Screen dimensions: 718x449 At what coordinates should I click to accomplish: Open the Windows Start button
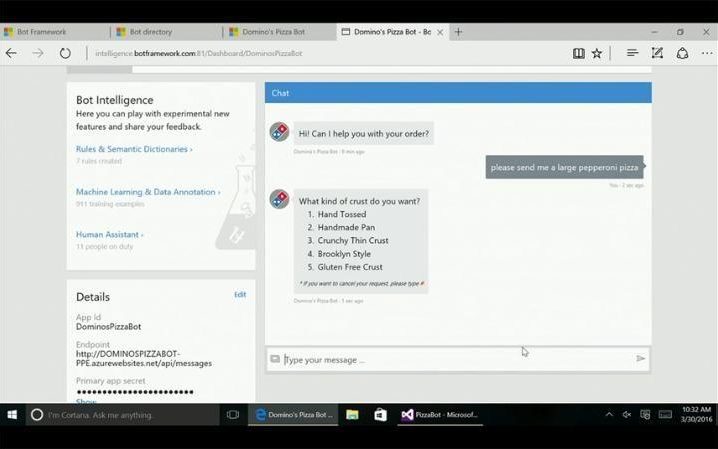point(12,415)
